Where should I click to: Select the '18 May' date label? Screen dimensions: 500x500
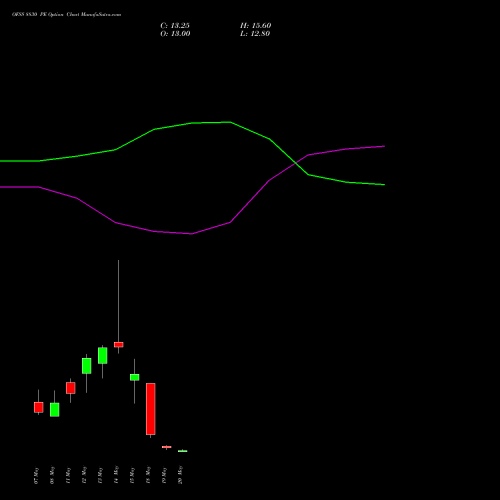[148, 475]
